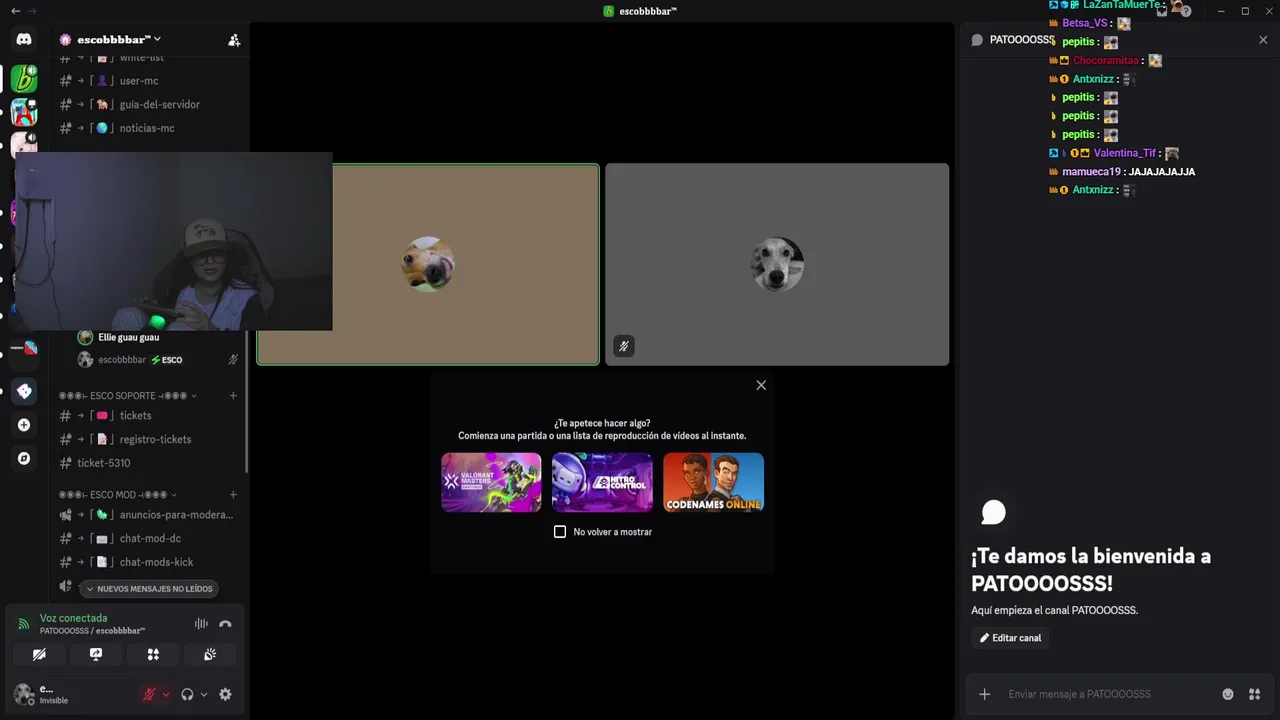Open attachment plus button in chat
Image resolution: width=1280 pixels, height=720 pixels.
click(x=985, y=694)
